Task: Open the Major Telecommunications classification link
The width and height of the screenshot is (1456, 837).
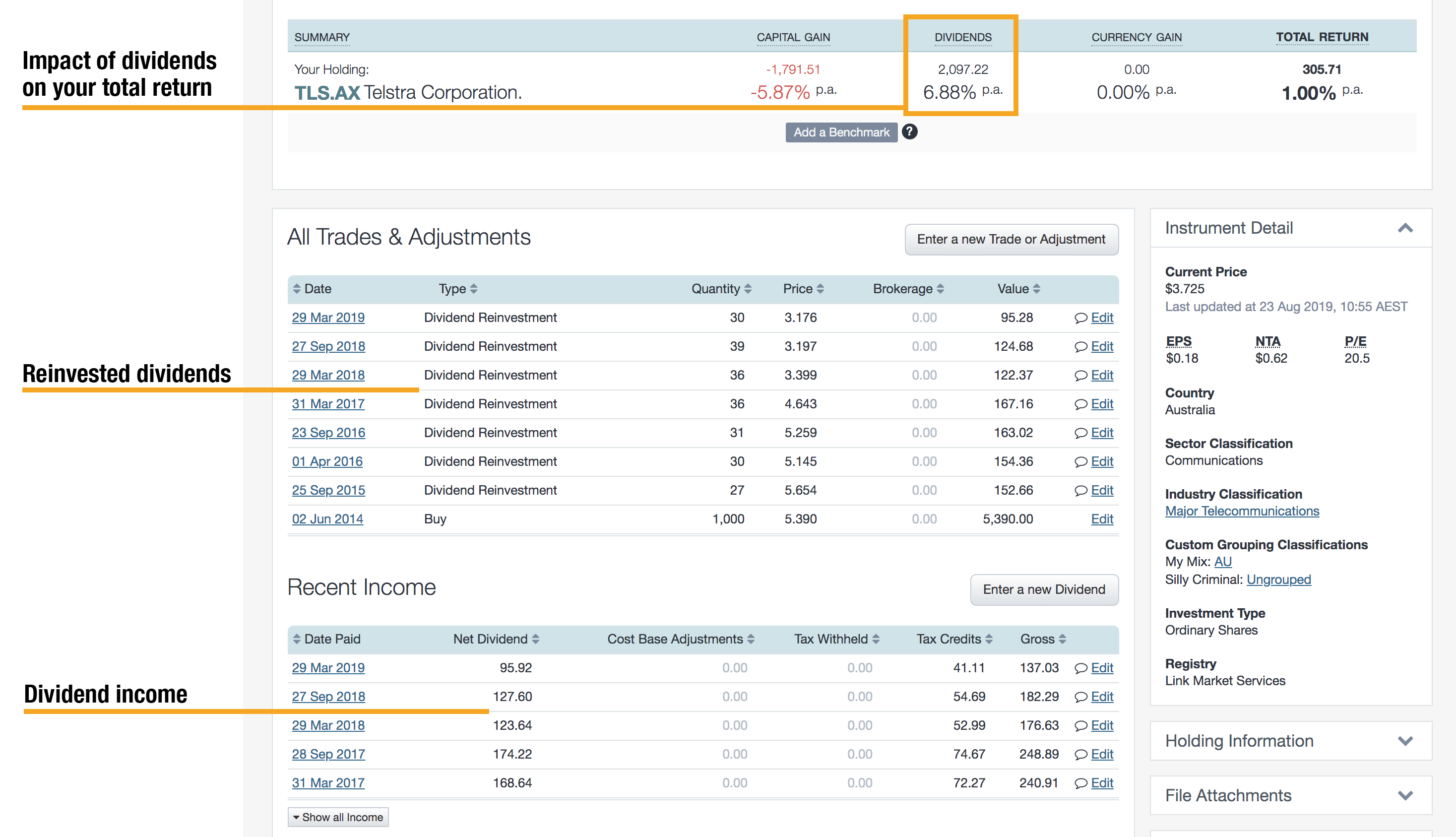Action: (1242, 511)
